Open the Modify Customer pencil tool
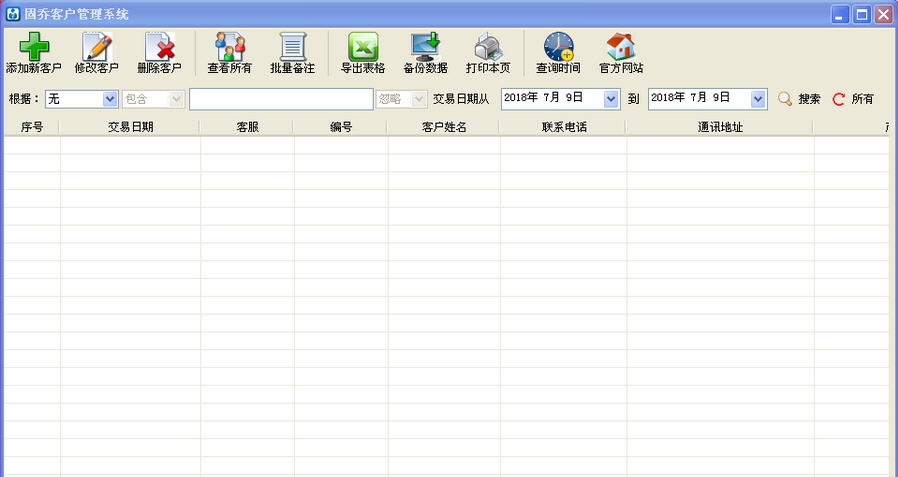The height and width of the screenshot is (477, 898). (x=97, y=46)
